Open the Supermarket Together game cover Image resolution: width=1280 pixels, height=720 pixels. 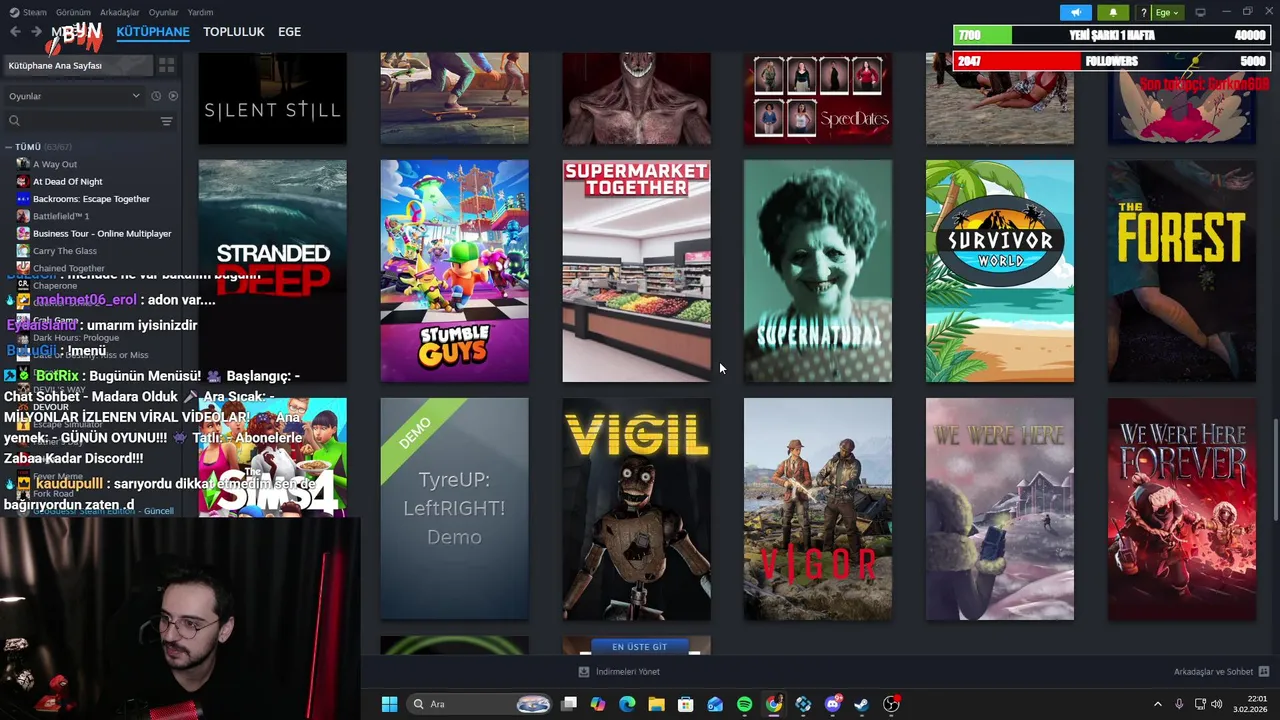pos(636,271)
